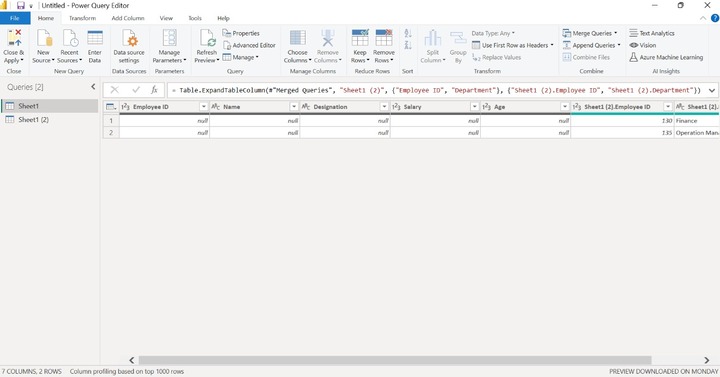Click the Close & Apply icon
The height and width of the screenshot is (377, 720).
pos(14,38)
